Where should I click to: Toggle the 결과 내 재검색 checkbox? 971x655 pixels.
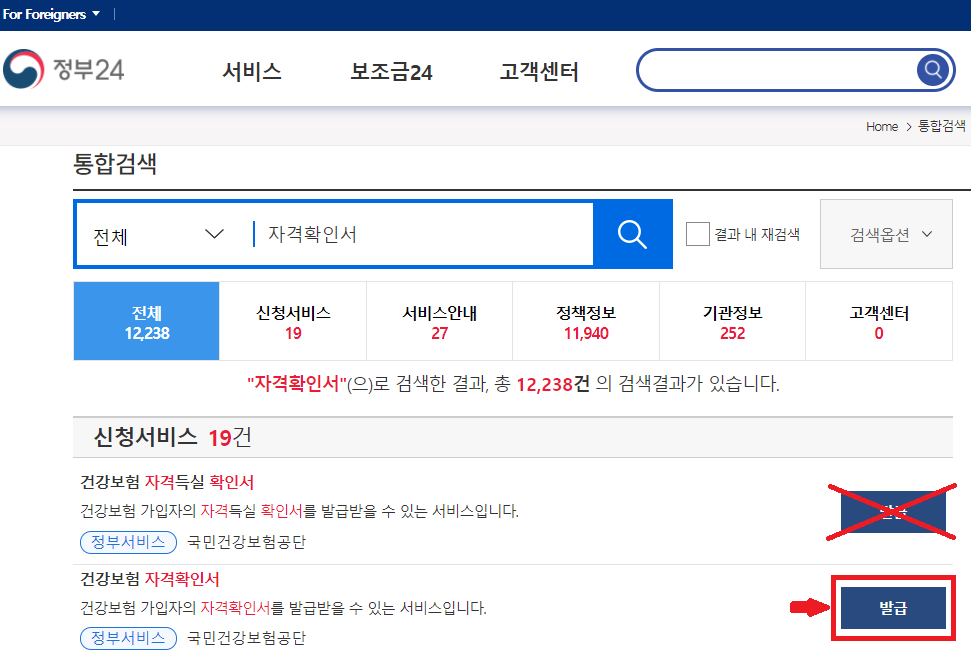coord(697,234)
